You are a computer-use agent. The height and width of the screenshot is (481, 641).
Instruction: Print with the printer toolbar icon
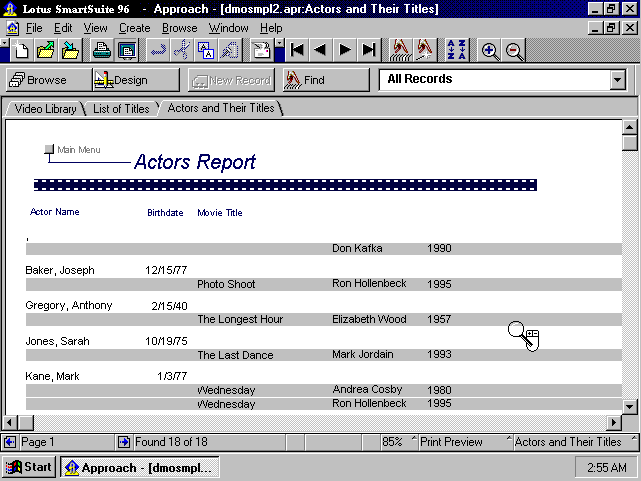click(101, 50)
